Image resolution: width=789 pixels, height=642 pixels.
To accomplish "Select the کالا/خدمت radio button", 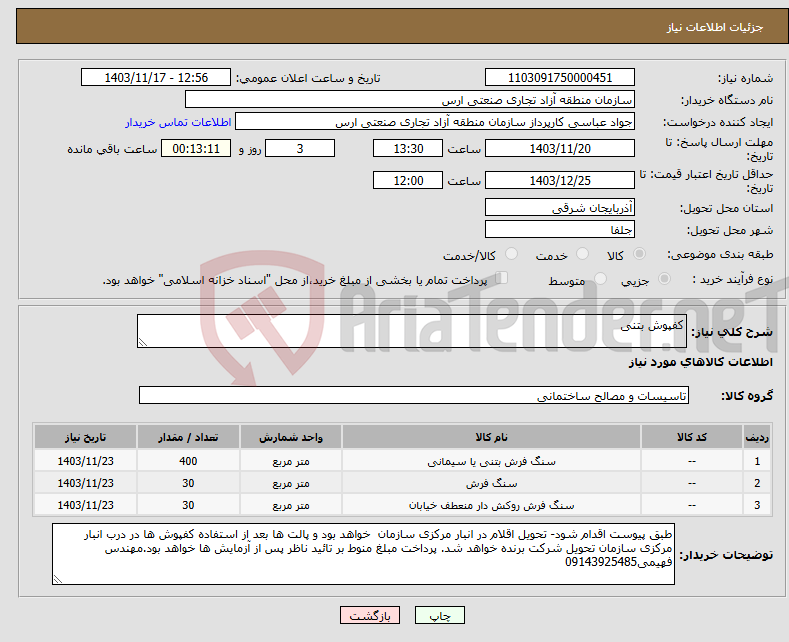I will (x=511, y=254).
